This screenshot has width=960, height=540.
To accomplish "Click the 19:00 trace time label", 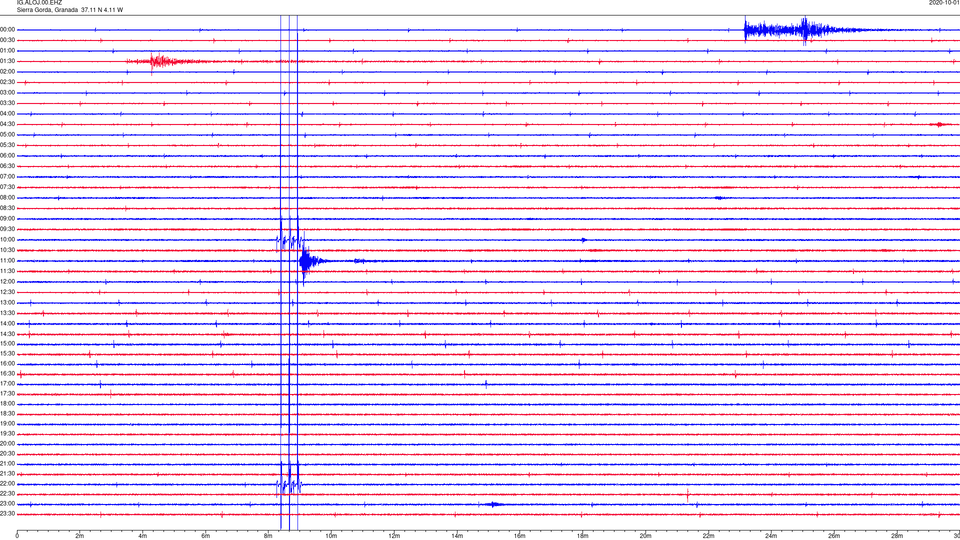I will tap(8, 424).
